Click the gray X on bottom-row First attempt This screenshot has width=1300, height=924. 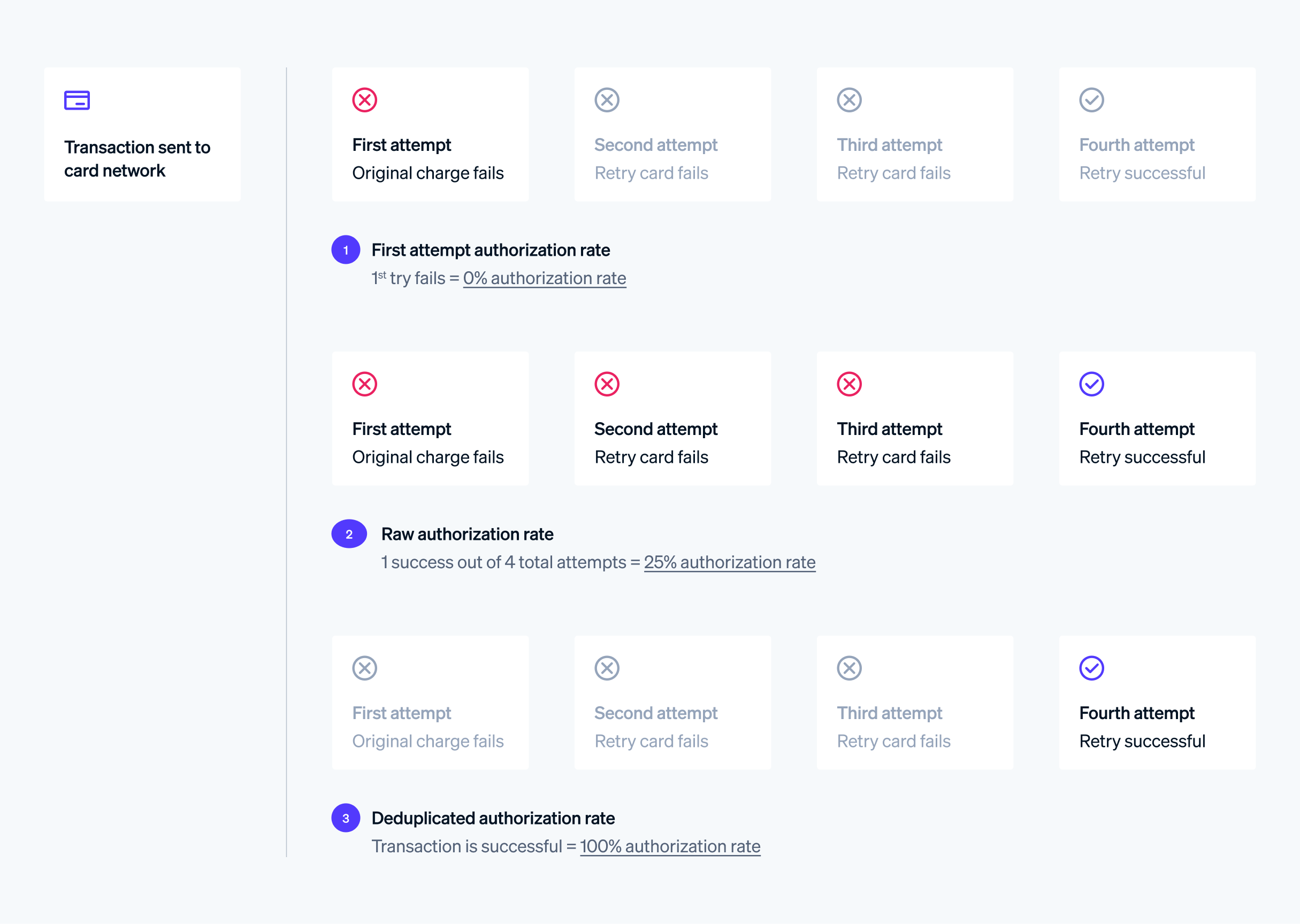365,668
